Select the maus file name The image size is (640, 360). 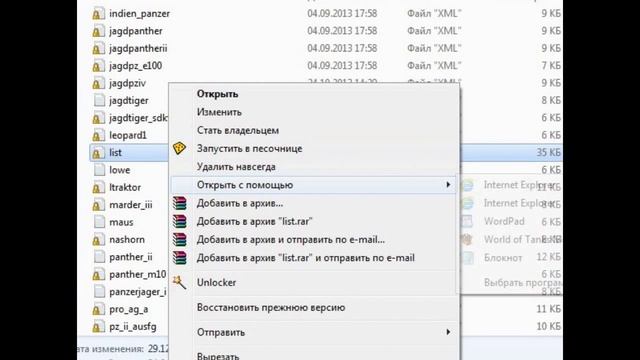coord(121,222)
